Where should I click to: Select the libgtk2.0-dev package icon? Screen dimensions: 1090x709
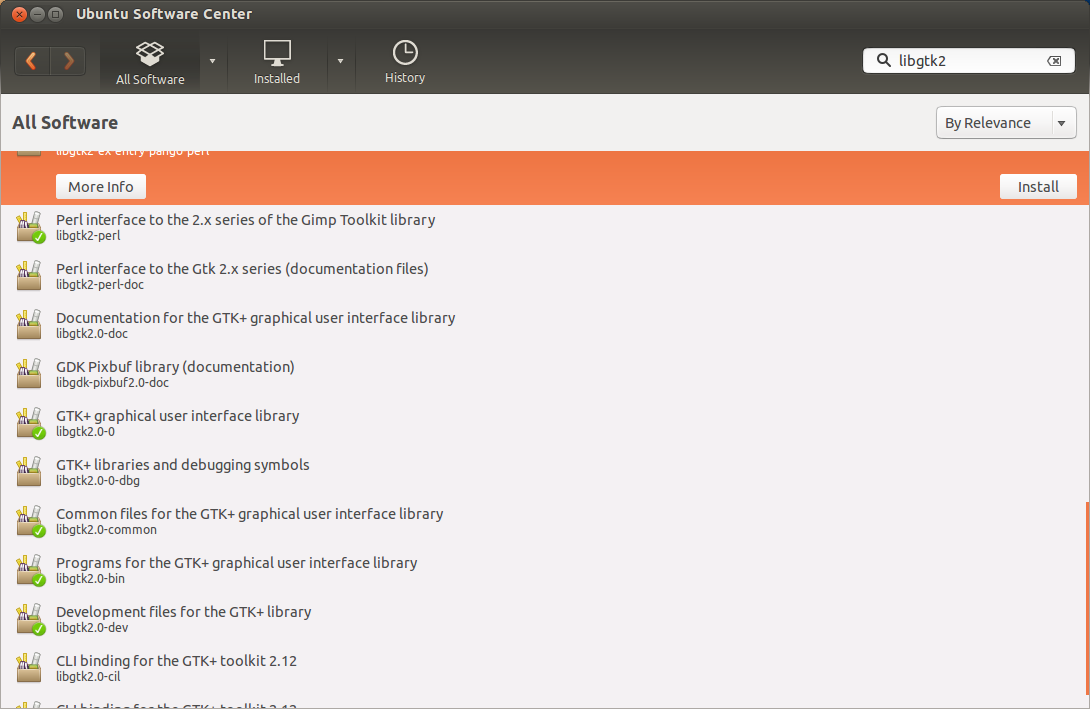click(x=29, y=619)
